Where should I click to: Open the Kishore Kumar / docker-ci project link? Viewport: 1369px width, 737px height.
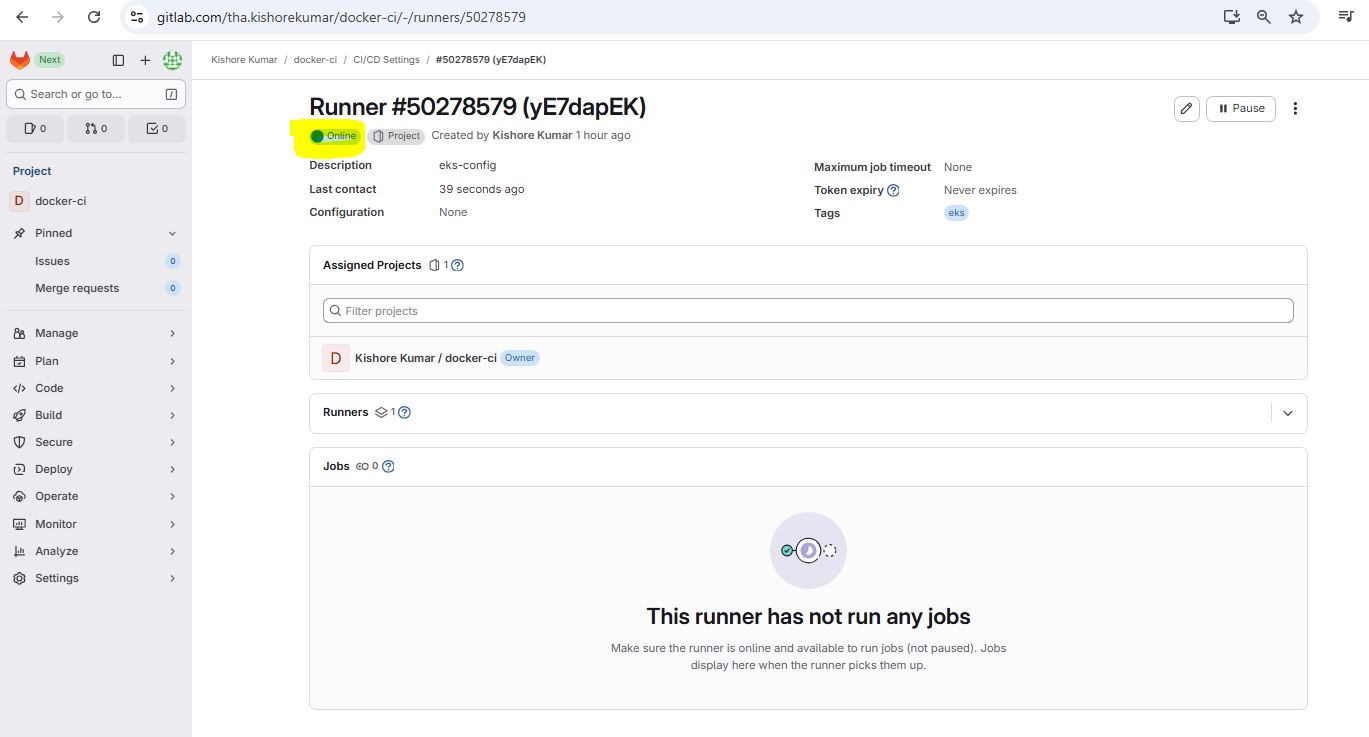[x=425, y=358]
